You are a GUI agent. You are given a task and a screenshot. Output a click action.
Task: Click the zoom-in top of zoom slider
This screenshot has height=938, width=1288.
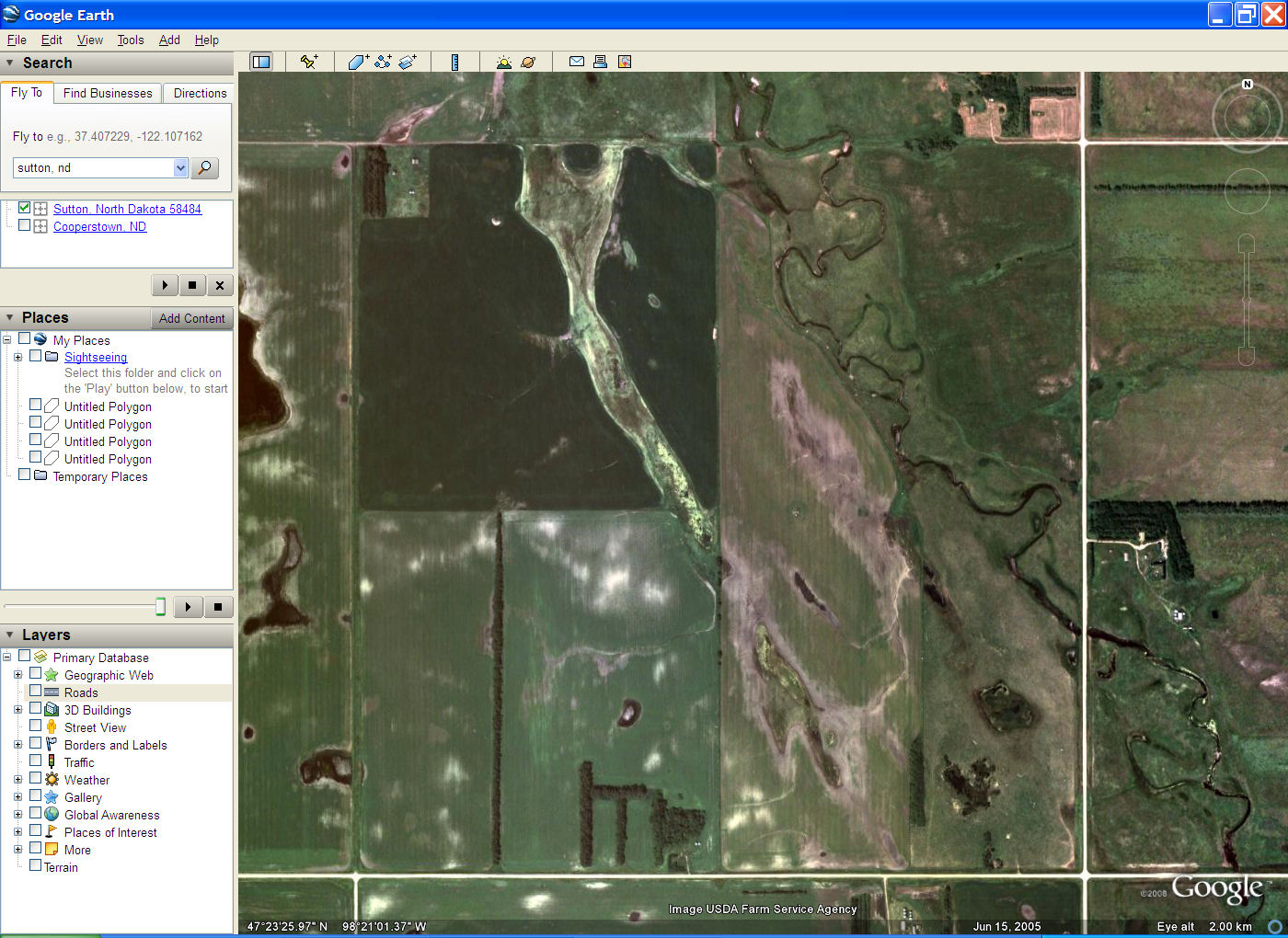(1247, 244)
